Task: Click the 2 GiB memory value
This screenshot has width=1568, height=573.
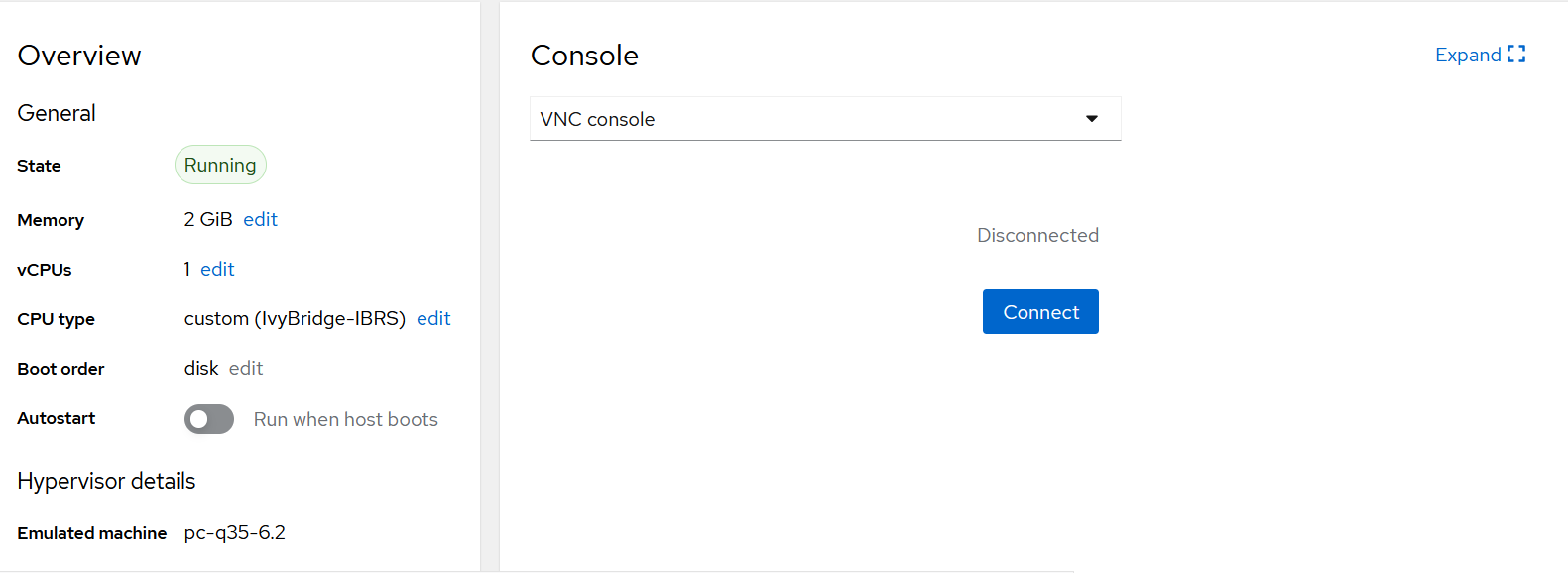Action: pyautogui.click(x=208, y=219)
